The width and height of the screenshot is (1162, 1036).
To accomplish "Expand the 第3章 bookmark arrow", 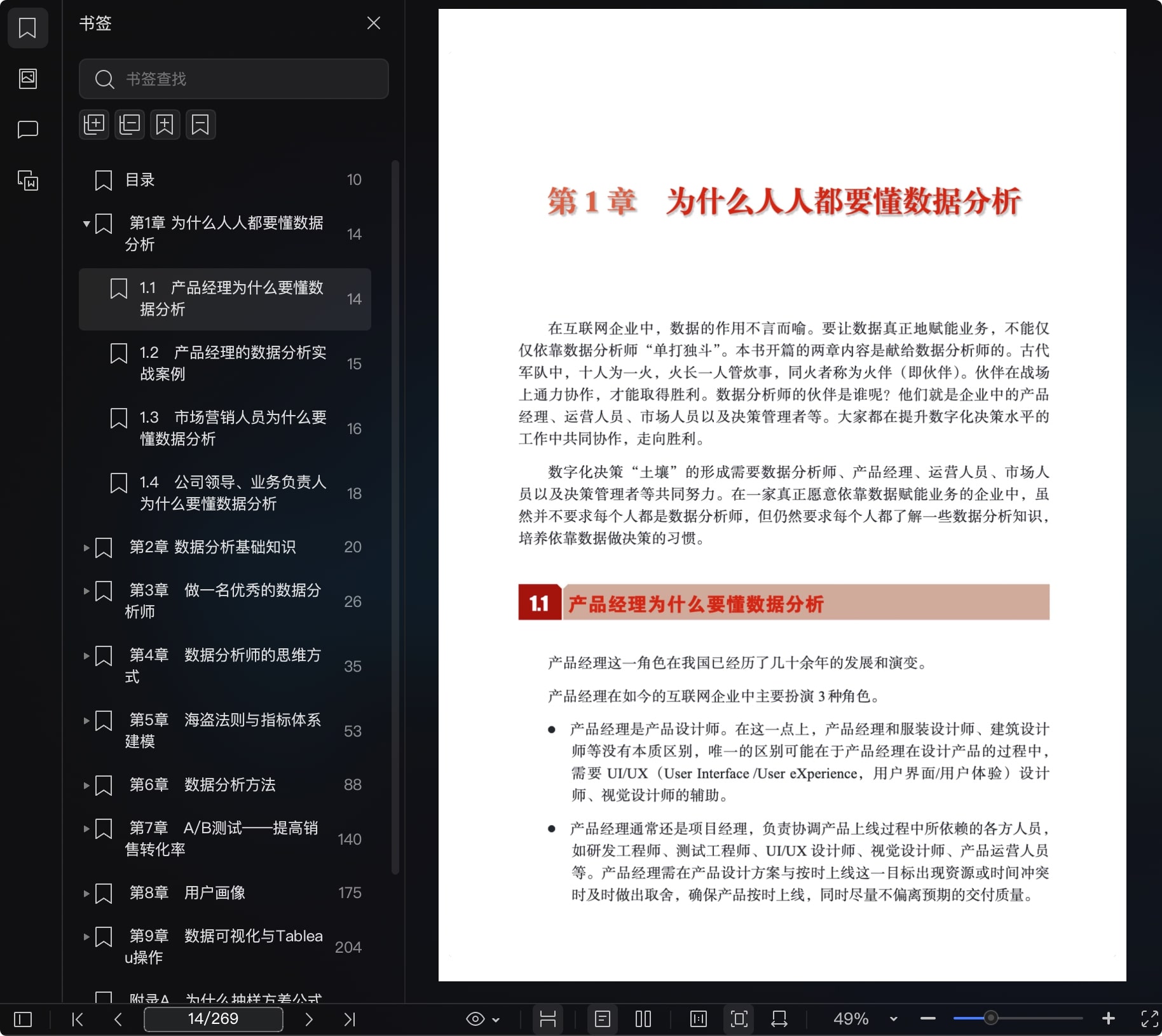I will 86,590.
